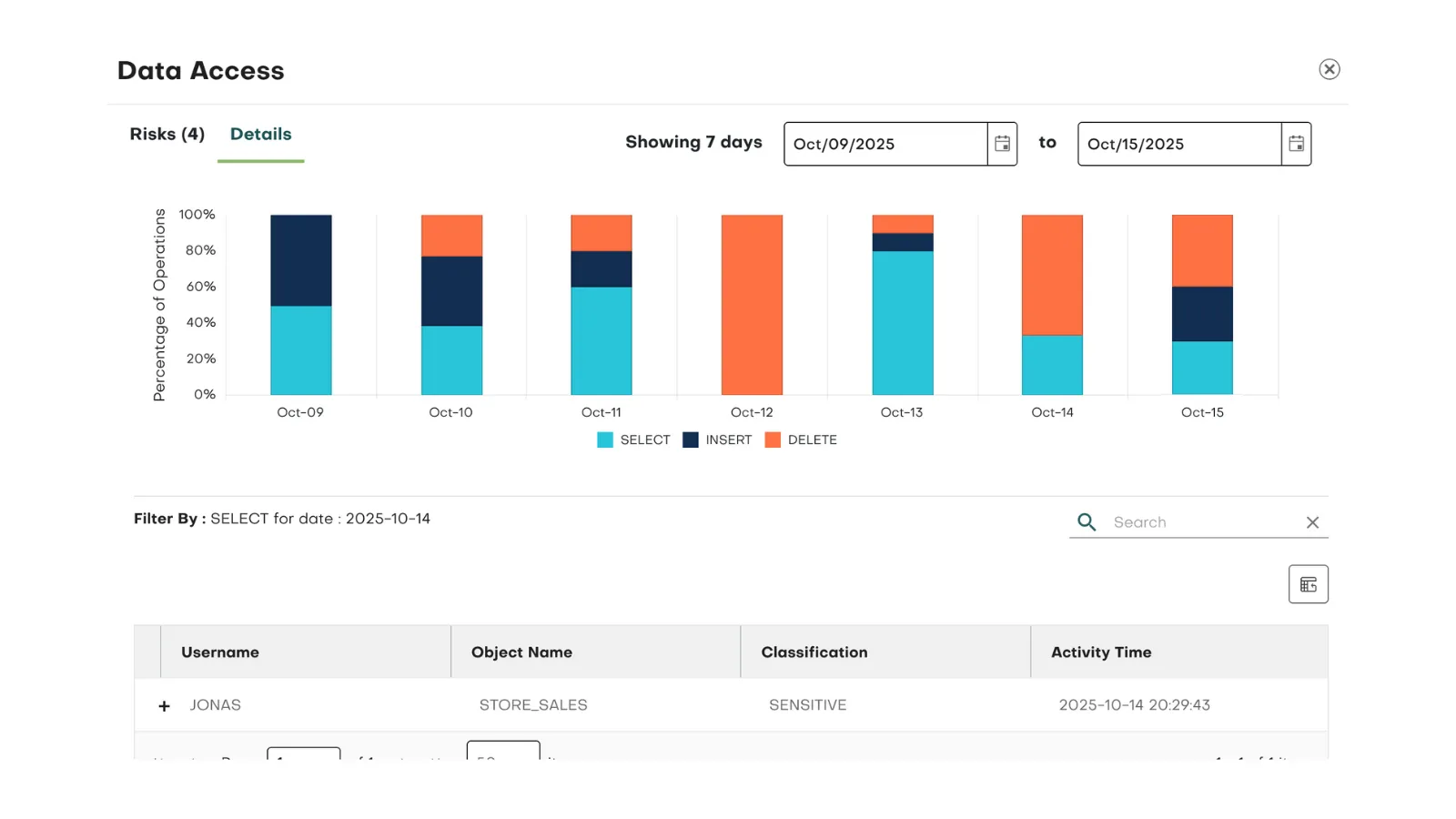Select the Oct-12 orange DELETE bar
Screen dimensions: 1456x819
[752, 305]
